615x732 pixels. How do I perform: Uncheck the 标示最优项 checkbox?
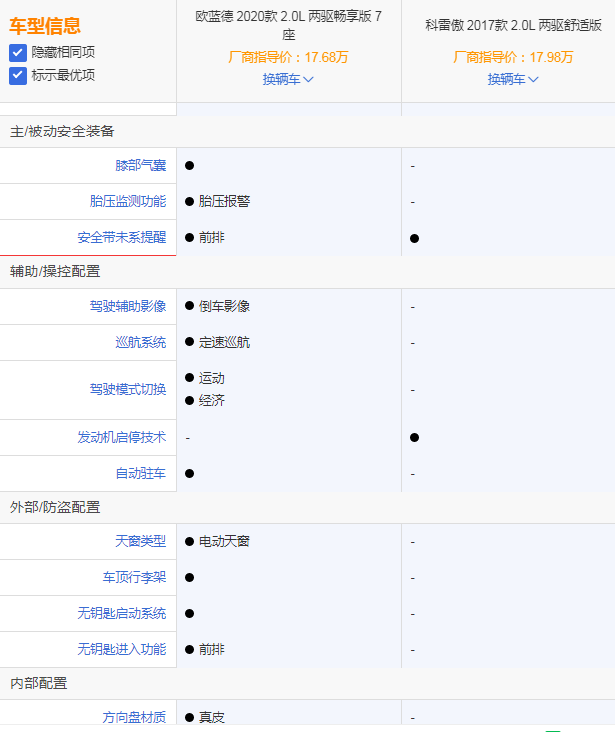18,75
